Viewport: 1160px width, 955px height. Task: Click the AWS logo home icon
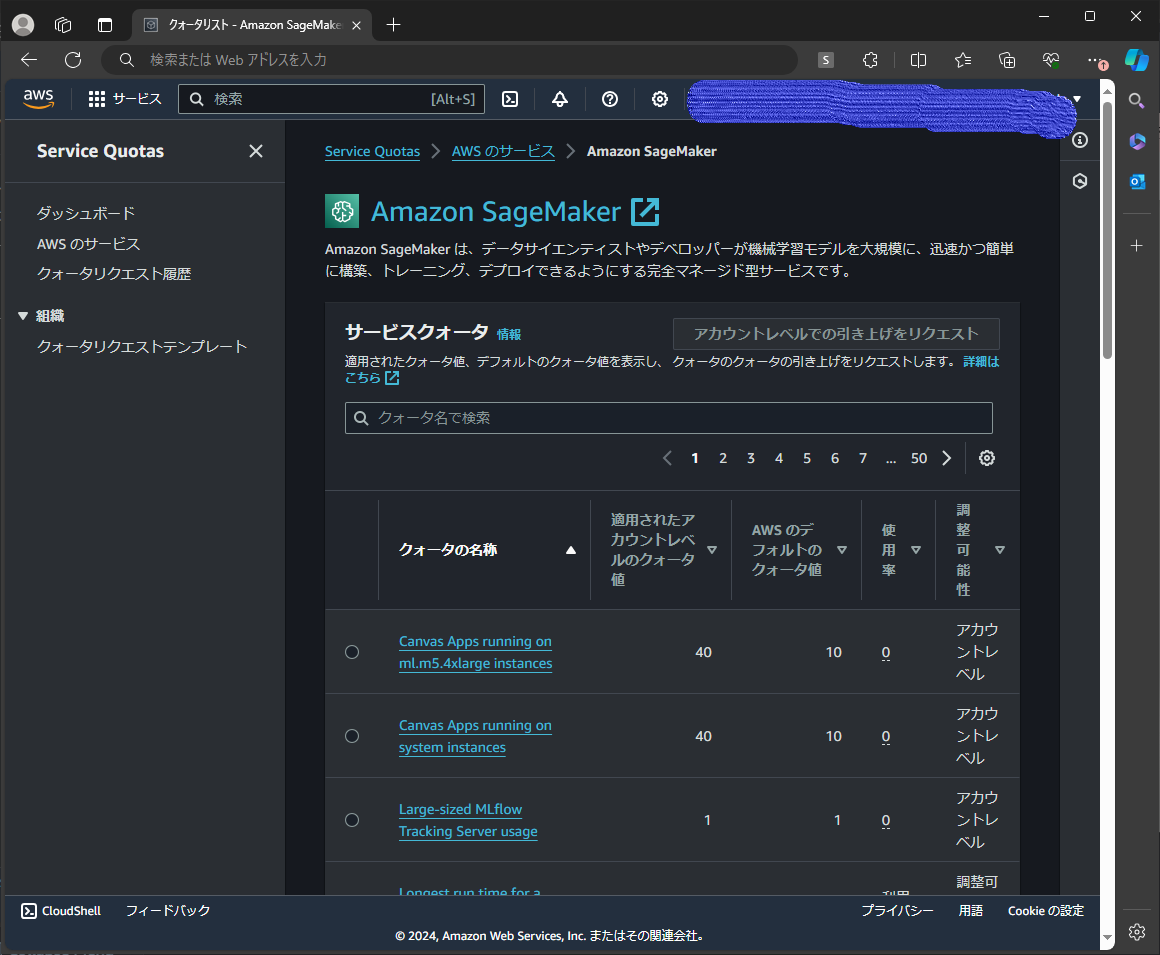coord(38,98)
